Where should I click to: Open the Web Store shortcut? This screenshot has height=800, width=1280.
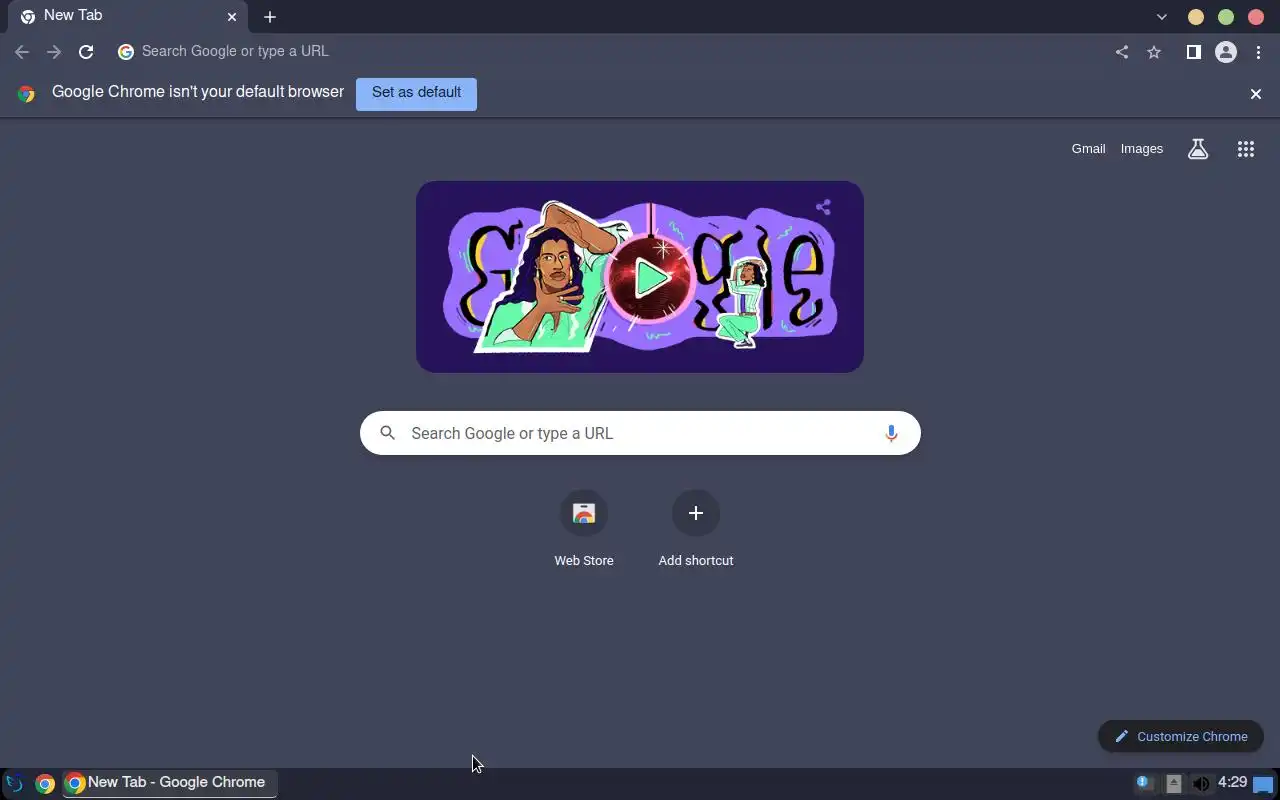click(584, 530)
